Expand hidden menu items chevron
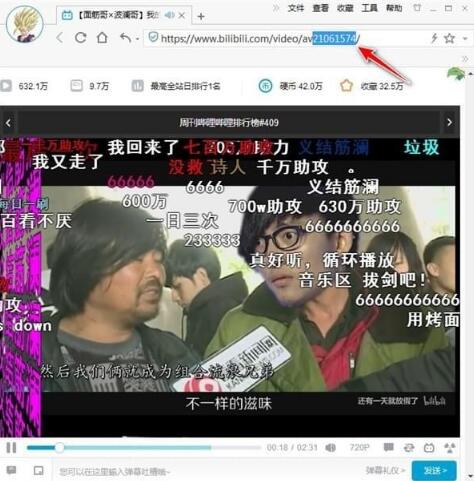474x481 pixels. point(276,8)
